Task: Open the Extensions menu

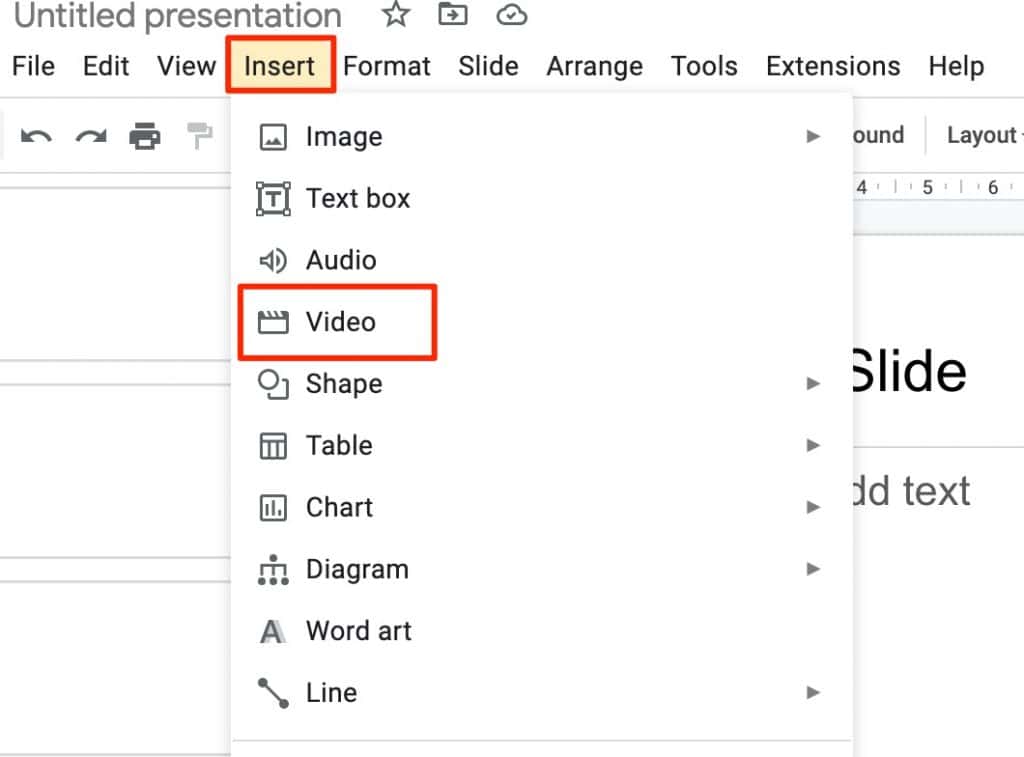Action: pos(833,66)
